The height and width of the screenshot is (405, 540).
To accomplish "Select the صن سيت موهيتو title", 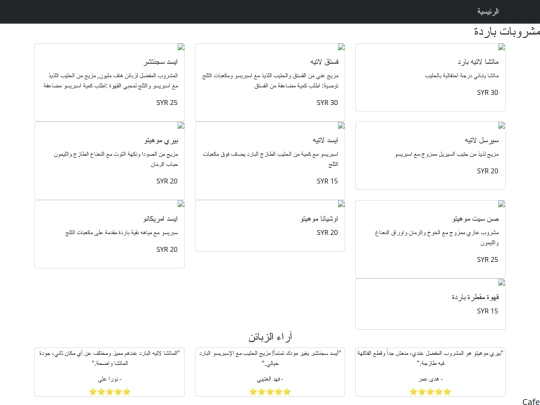I will coord(476,219).
